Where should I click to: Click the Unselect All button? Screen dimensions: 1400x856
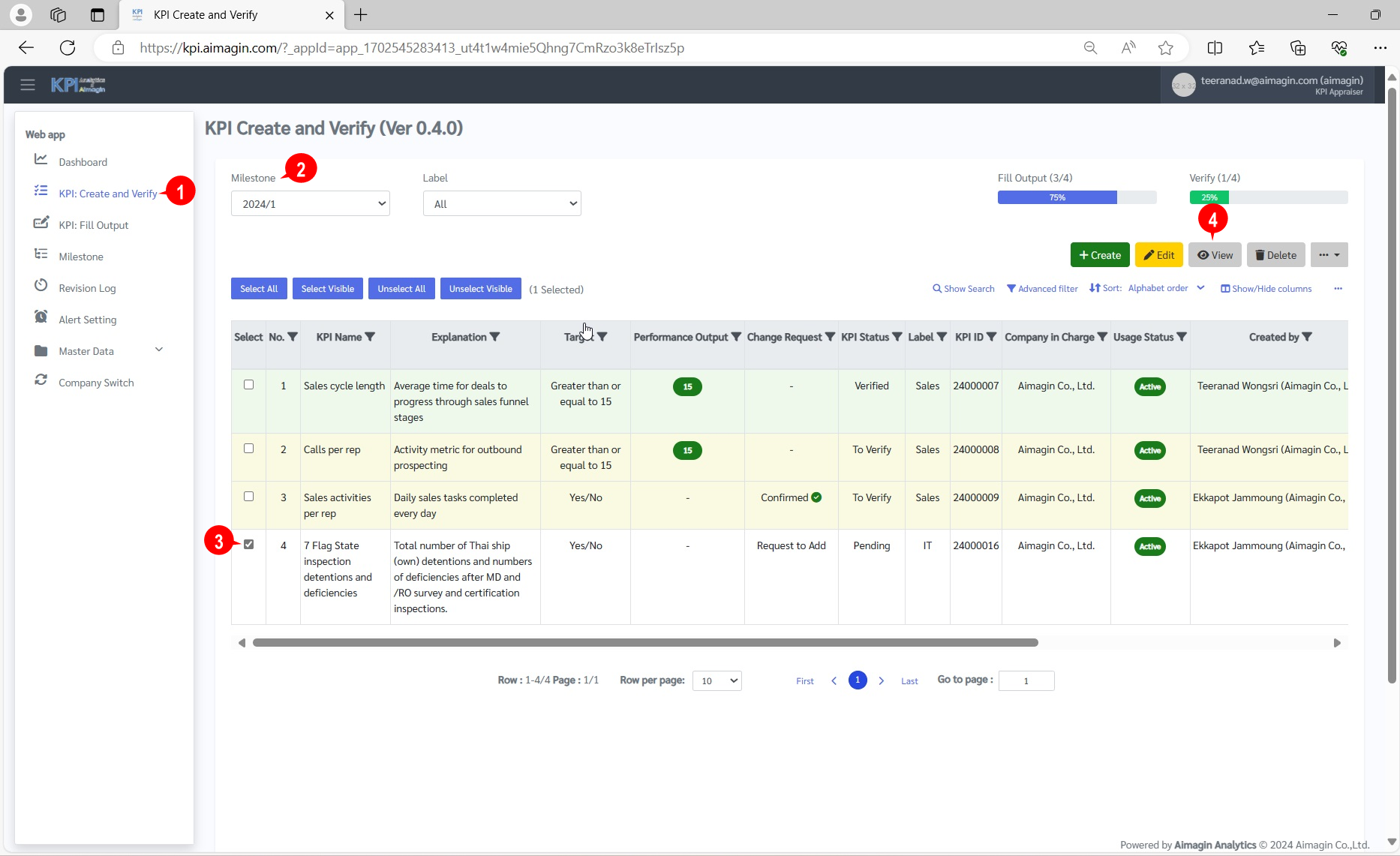click(401, 289)
